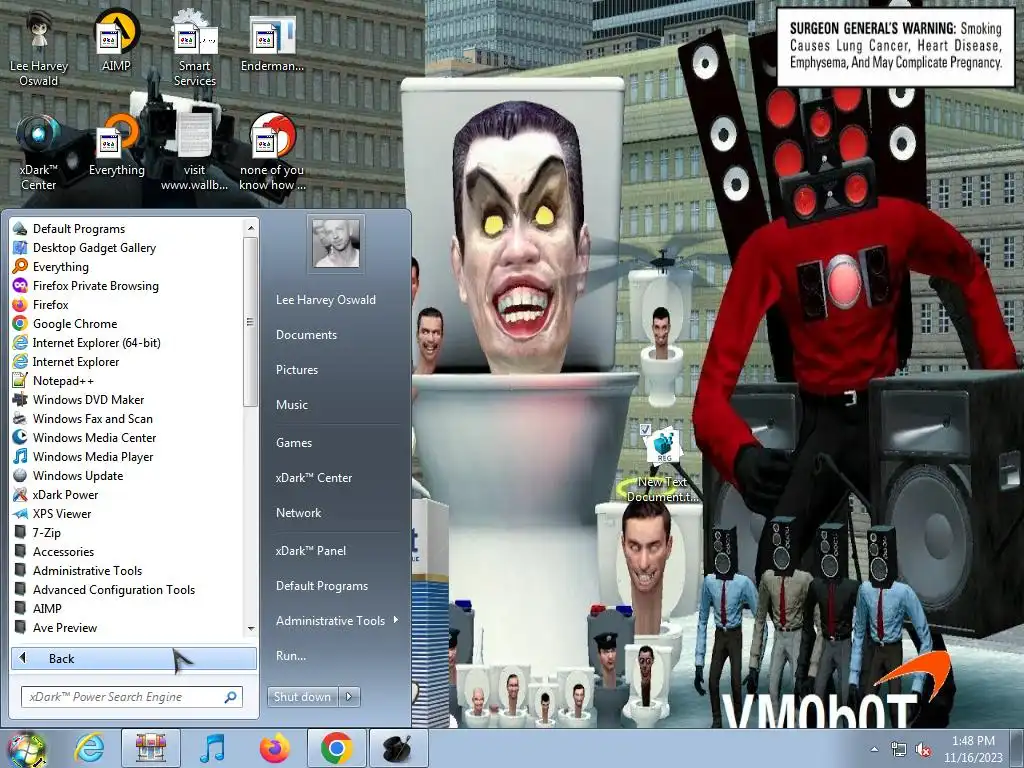The image size is (1024, 768).
Task: Open Pictures from Start menu right pane
Action: point(296,370)
